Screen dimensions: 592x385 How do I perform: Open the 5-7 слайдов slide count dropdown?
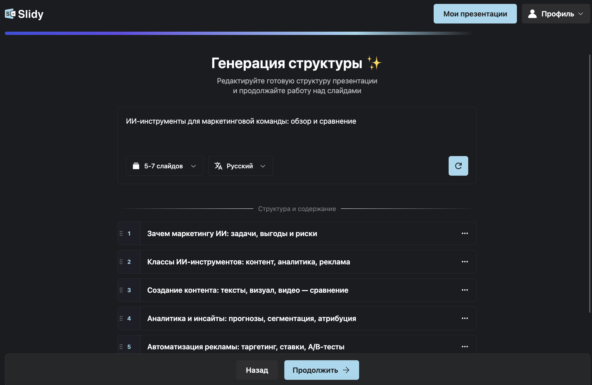click(164, 166)
